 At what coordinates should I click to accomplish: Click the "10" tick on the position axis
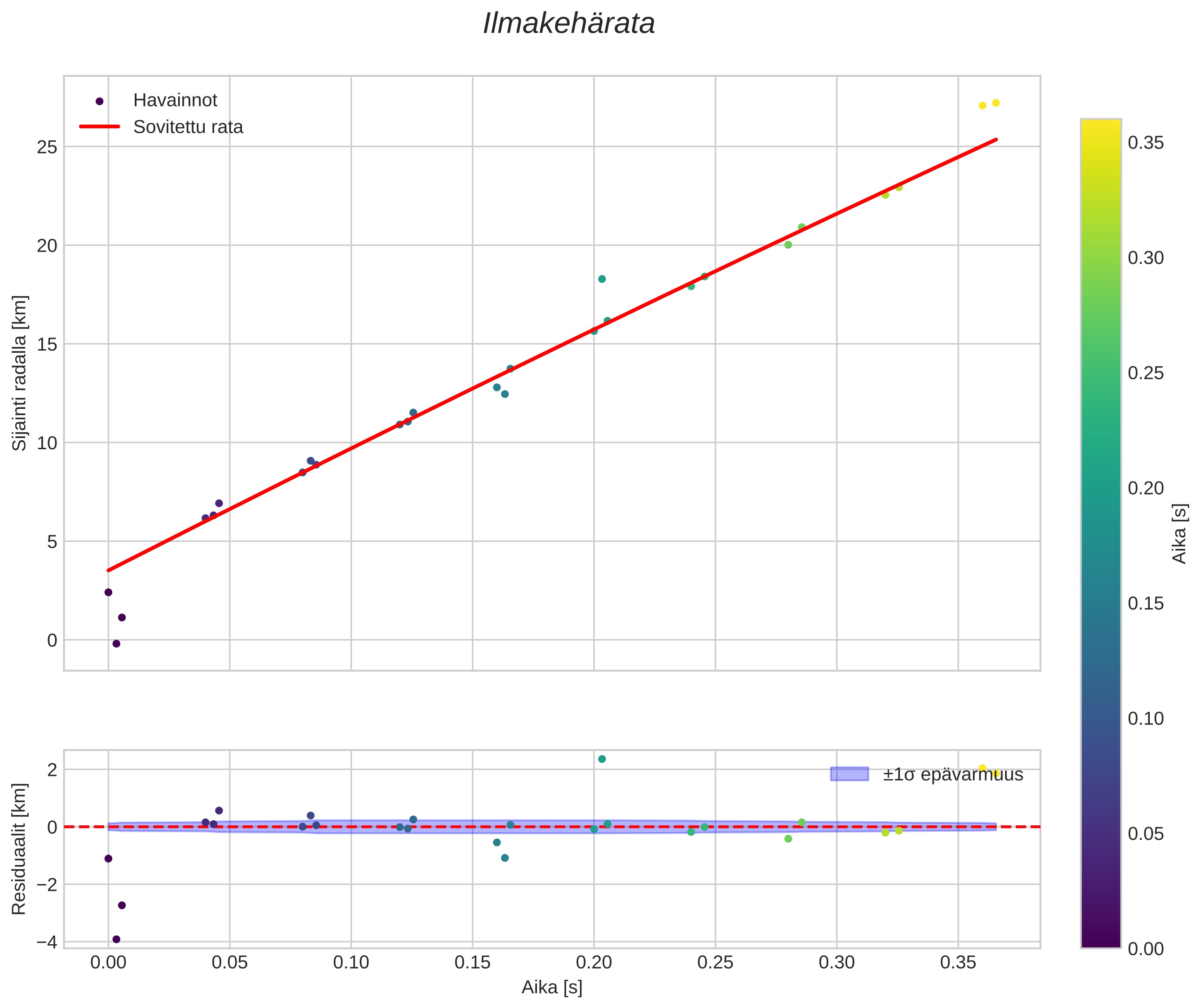click(47, 443)
